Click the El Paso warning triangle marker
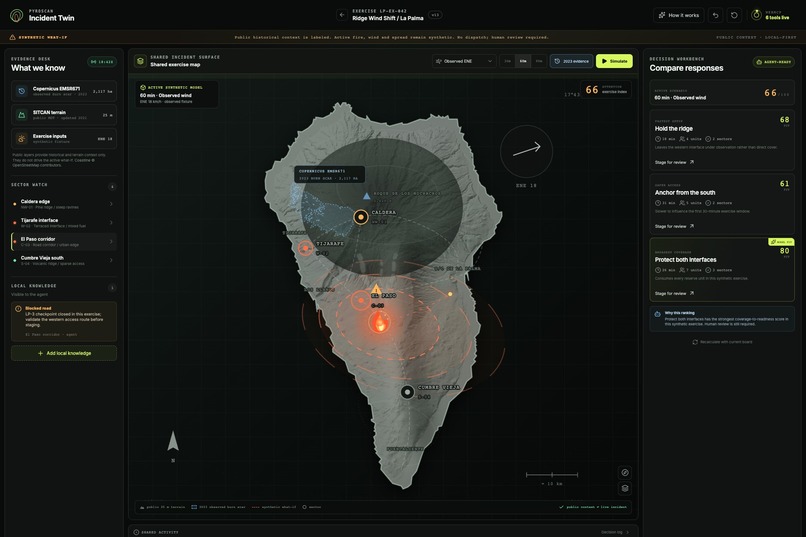Viewport: 806px width, 537px height. [x=376, y=289]
